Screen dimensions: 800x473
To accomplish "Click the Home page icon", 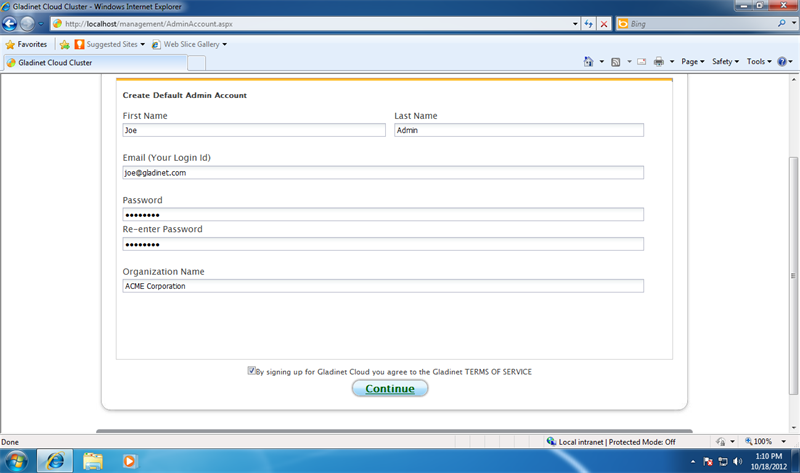I will coord(588,62).
